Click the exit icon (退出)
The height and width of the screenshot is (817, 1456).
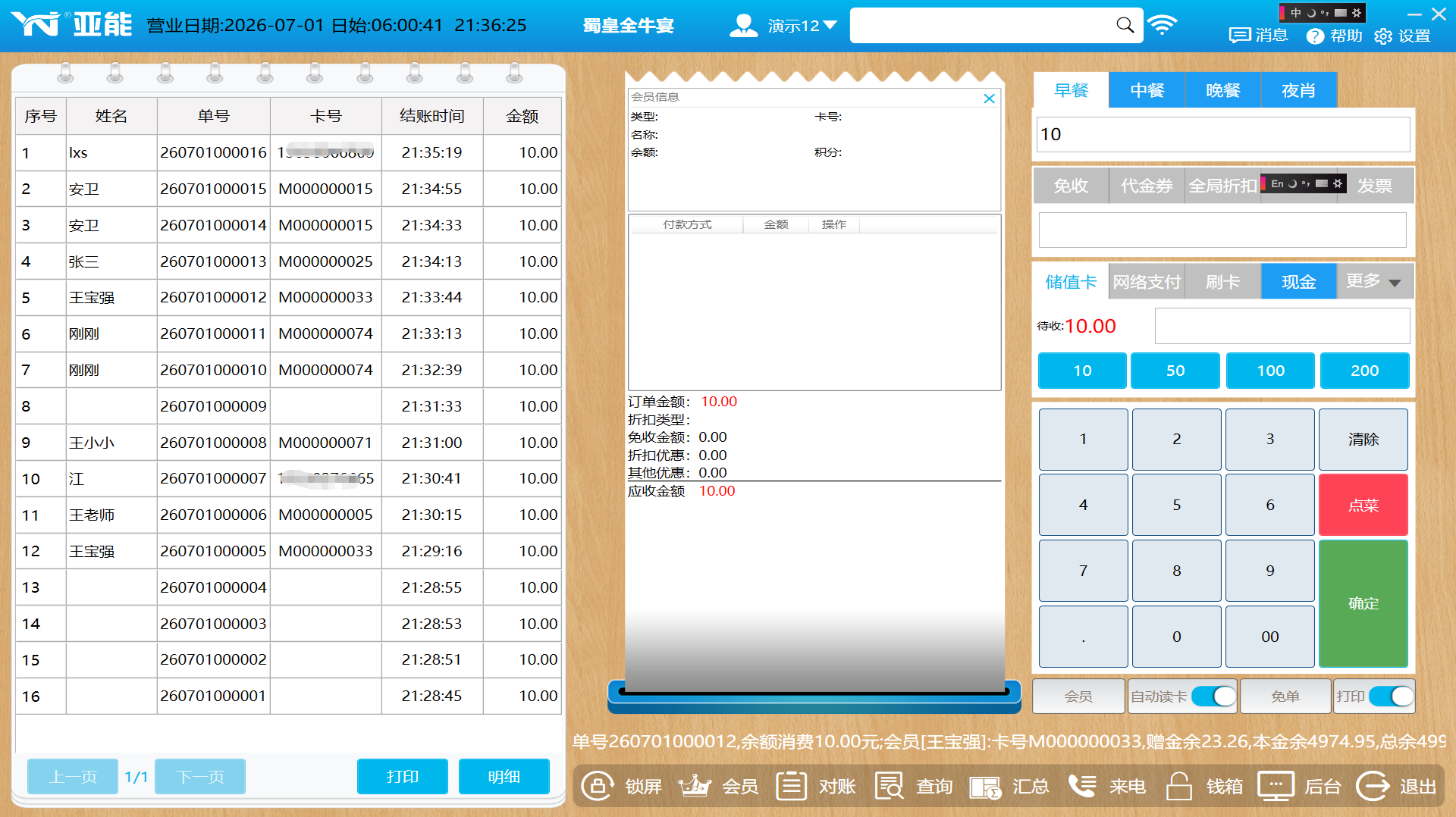1373,786
